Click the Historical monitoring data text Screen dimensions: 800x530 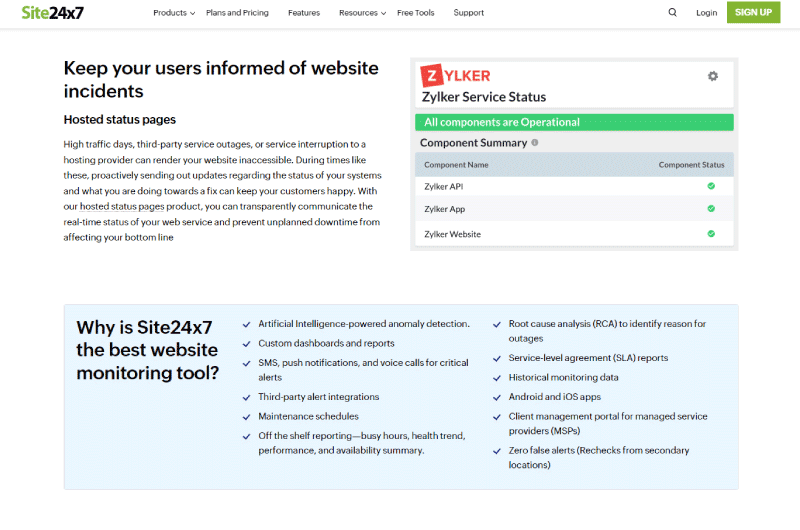click(x=563, y=377)
